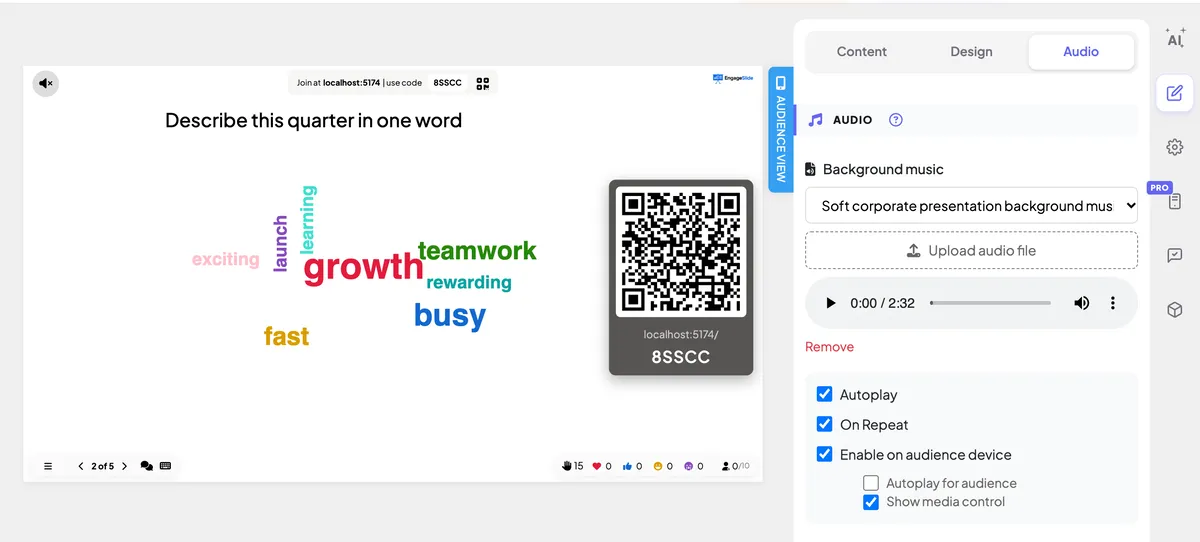
Task: Open the 3D cube sidebar icon
Action: 1175,310
